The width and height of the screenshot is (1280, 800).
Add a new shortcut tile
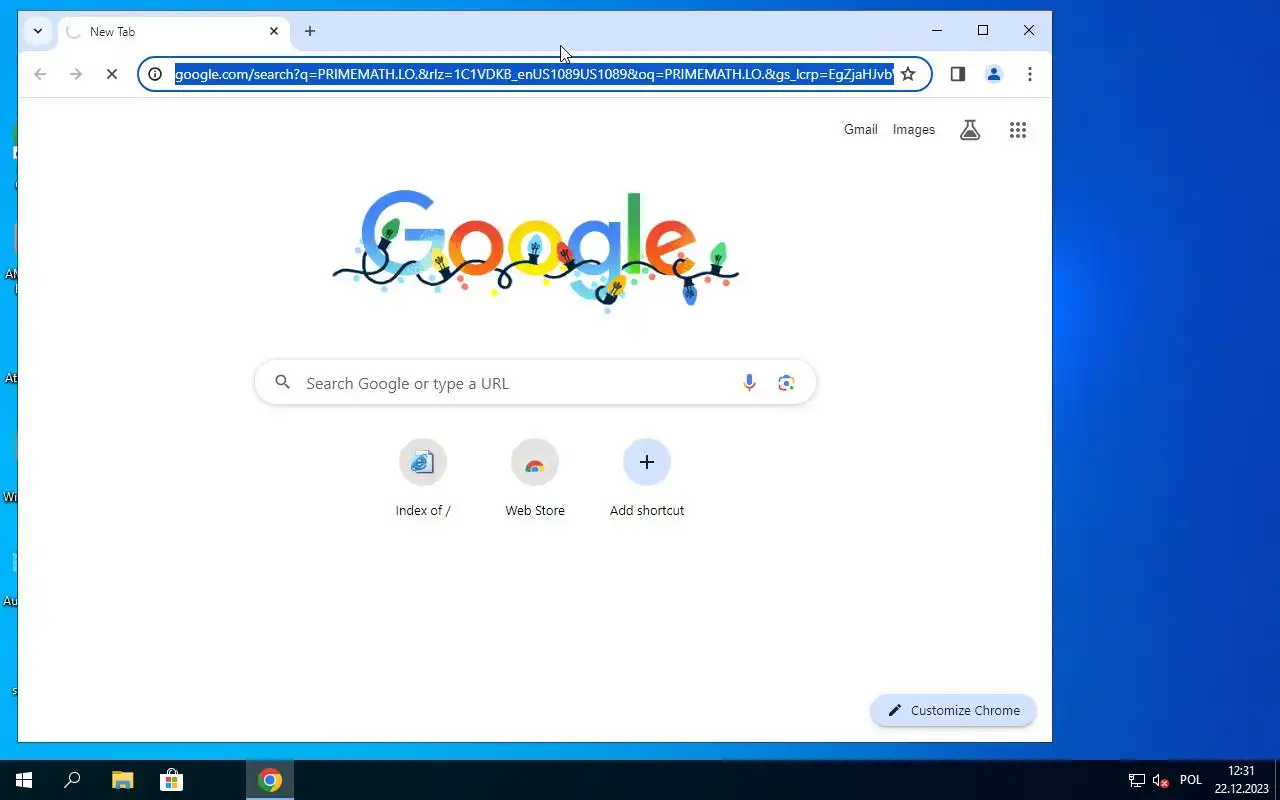pyautogui.click(x=647, y=479)
